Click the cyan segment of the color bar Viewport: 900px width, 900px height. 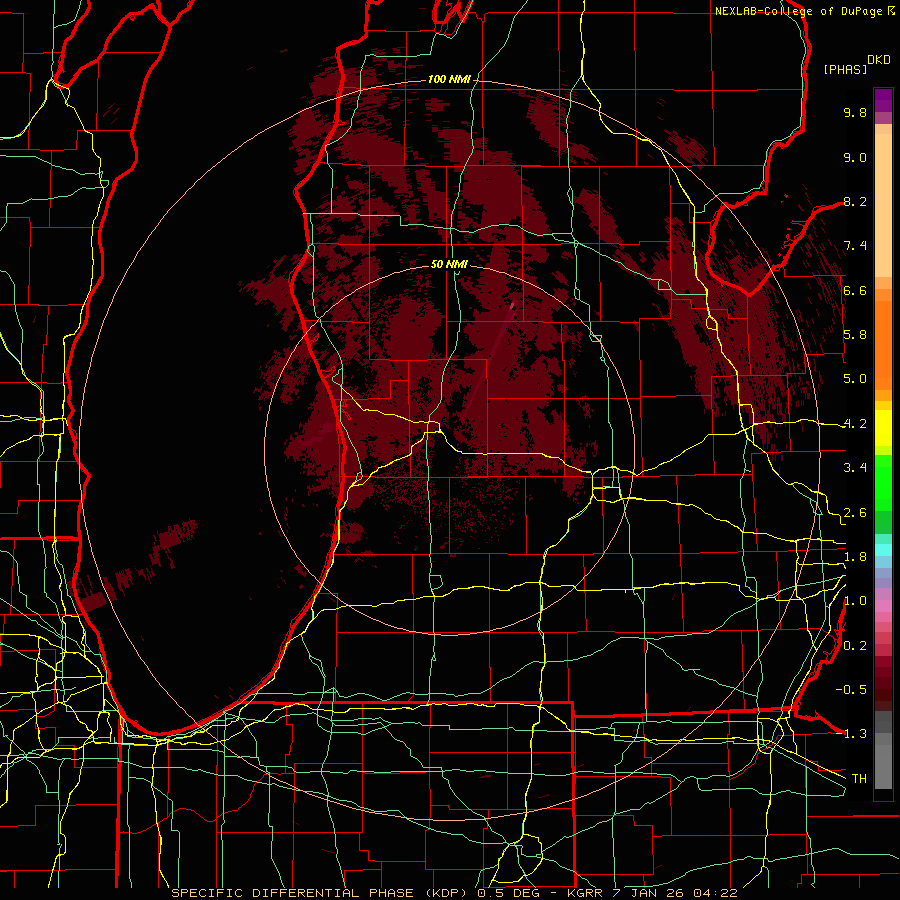883,550
